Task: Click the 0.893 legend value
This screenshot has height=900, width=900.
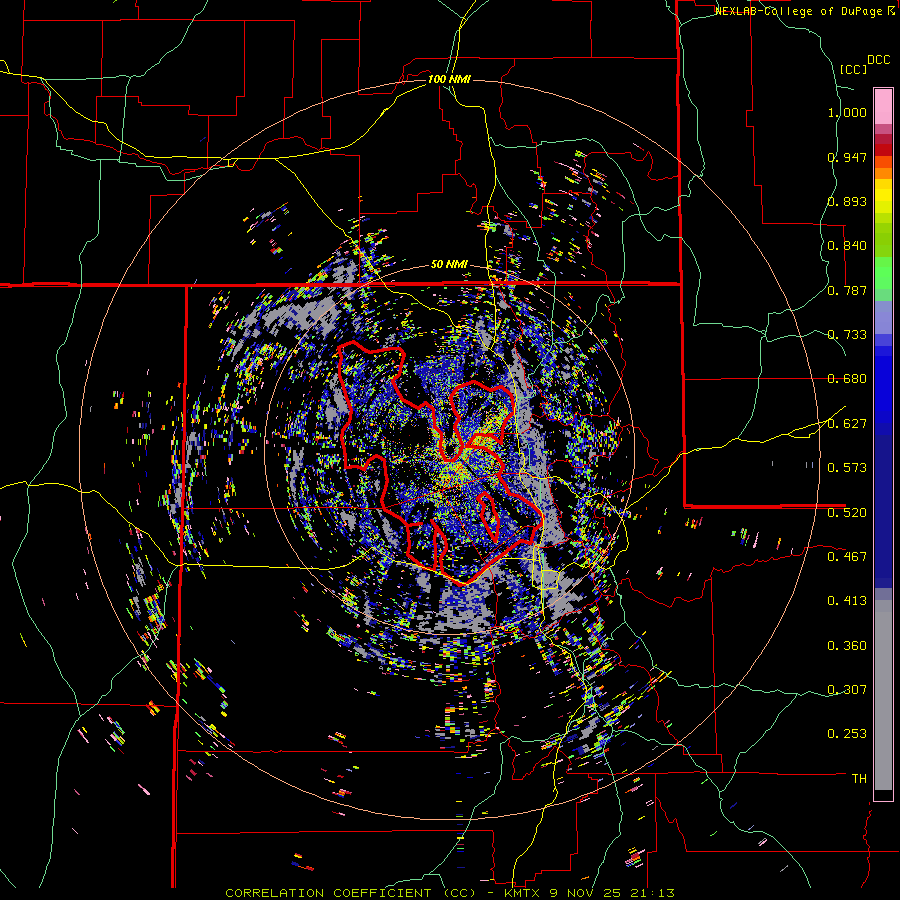Action: 847,201
